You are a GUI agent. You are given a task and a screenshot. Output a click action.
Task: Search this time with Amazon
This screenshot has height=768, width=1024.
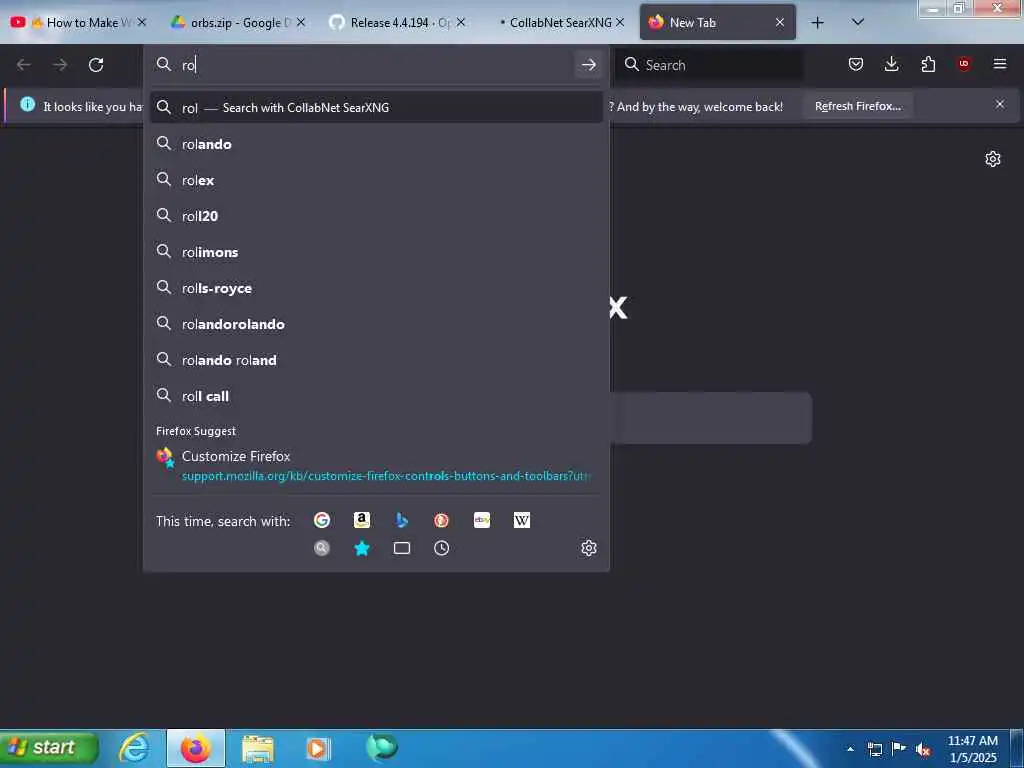(362, 520)
